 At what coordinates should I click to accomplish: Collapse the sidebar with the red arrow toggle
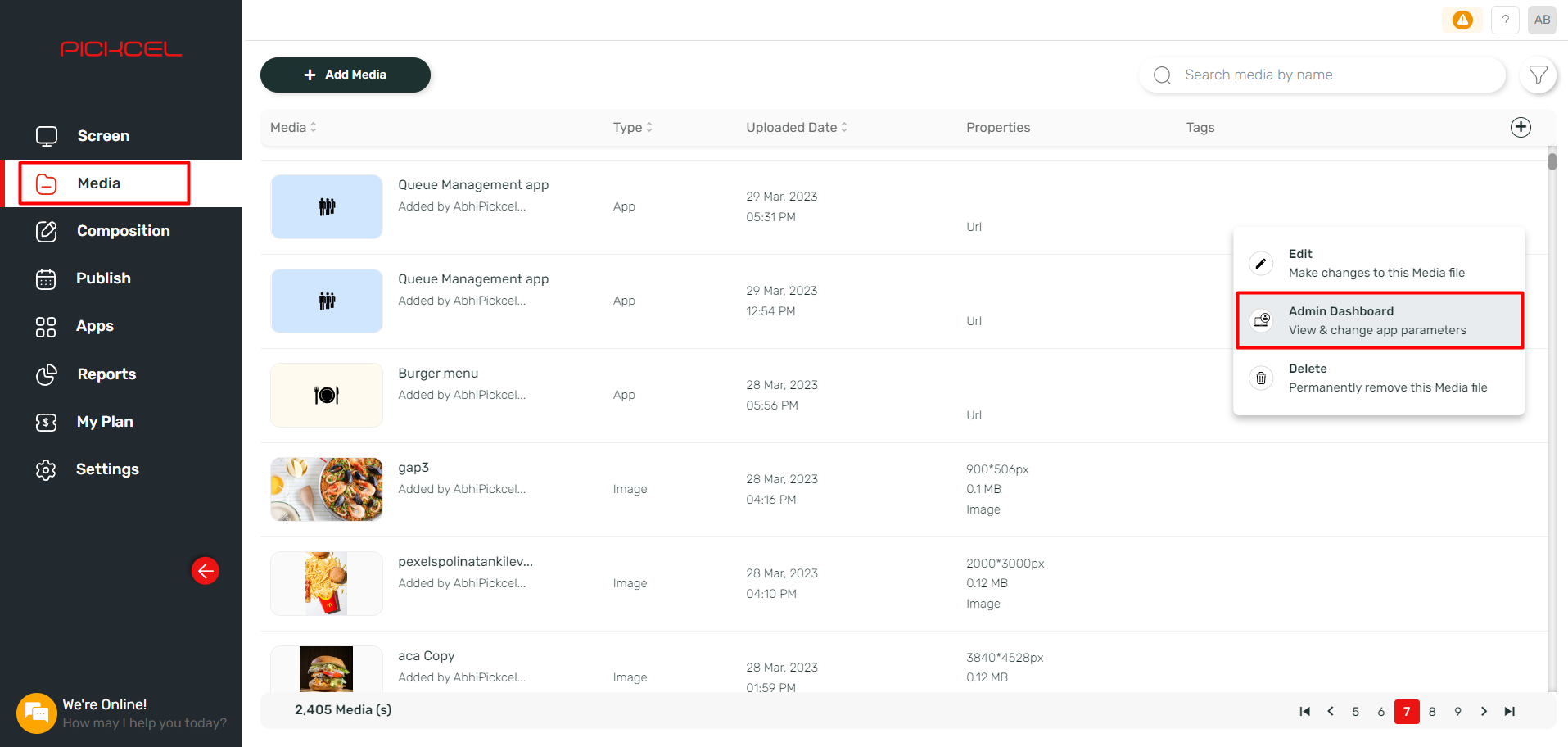coord(206,571)
